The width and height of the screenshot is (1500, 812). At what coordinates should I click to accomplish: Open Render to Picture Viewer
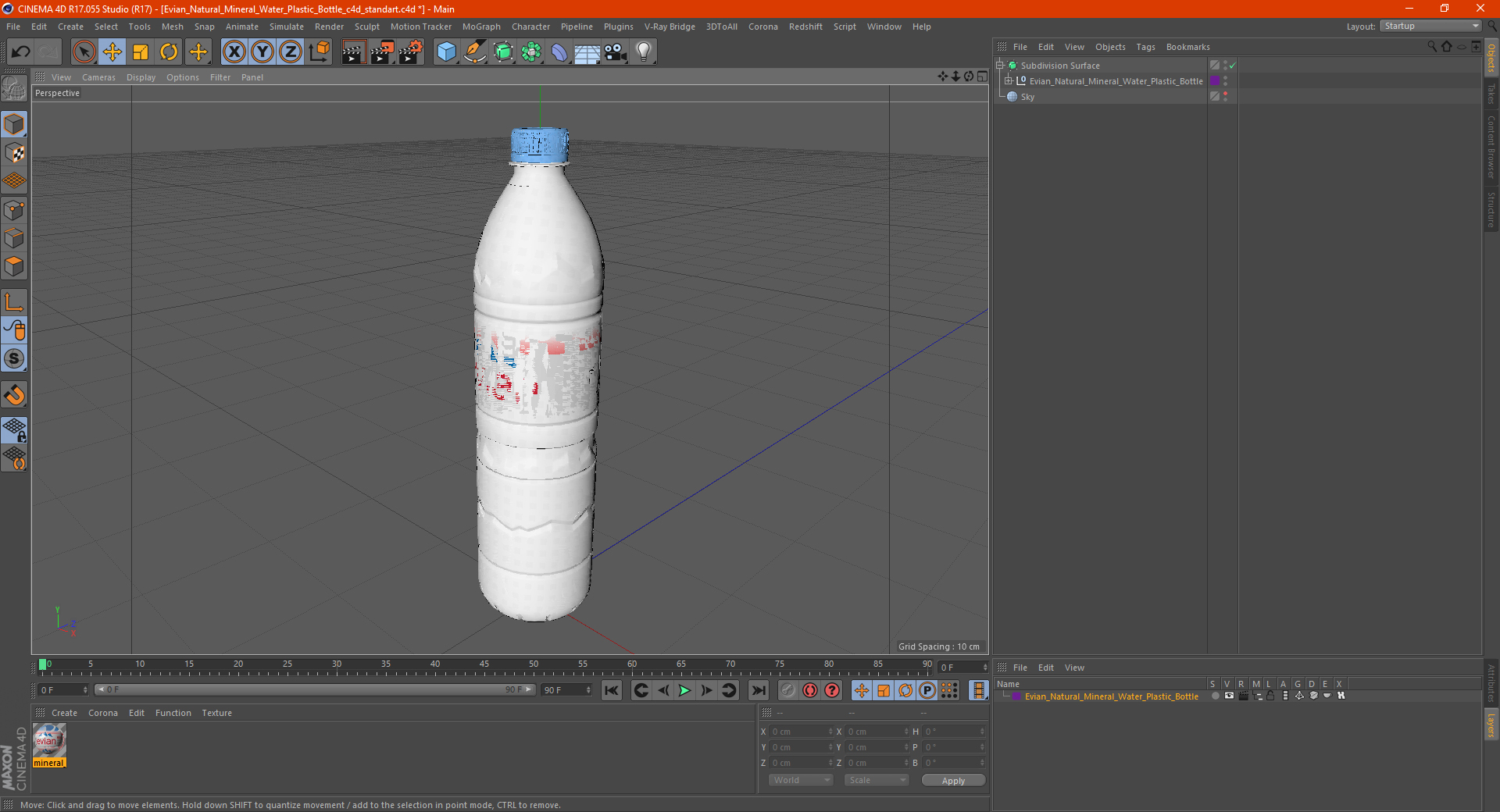pos(382,52)
